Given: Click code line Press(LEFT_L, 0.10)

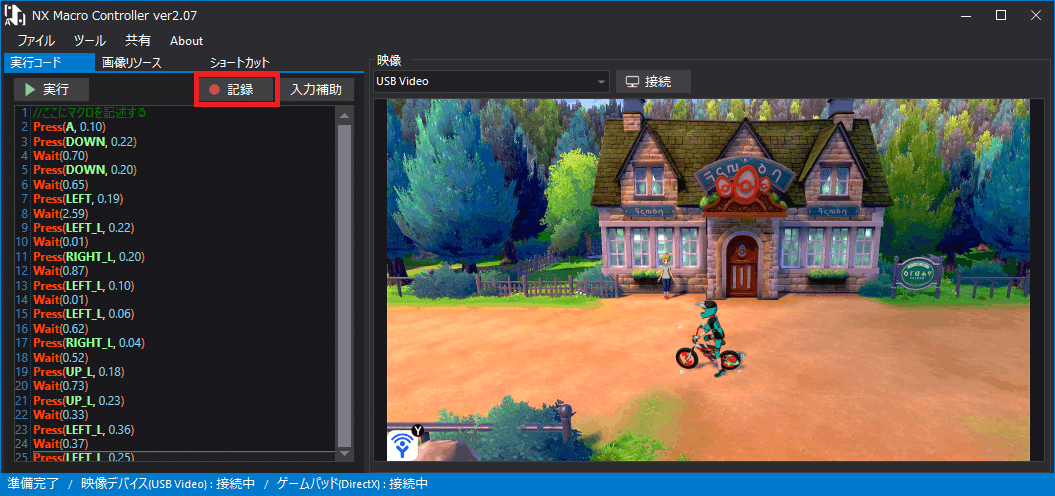Looking at the screenshot, I should pos(83,285).
